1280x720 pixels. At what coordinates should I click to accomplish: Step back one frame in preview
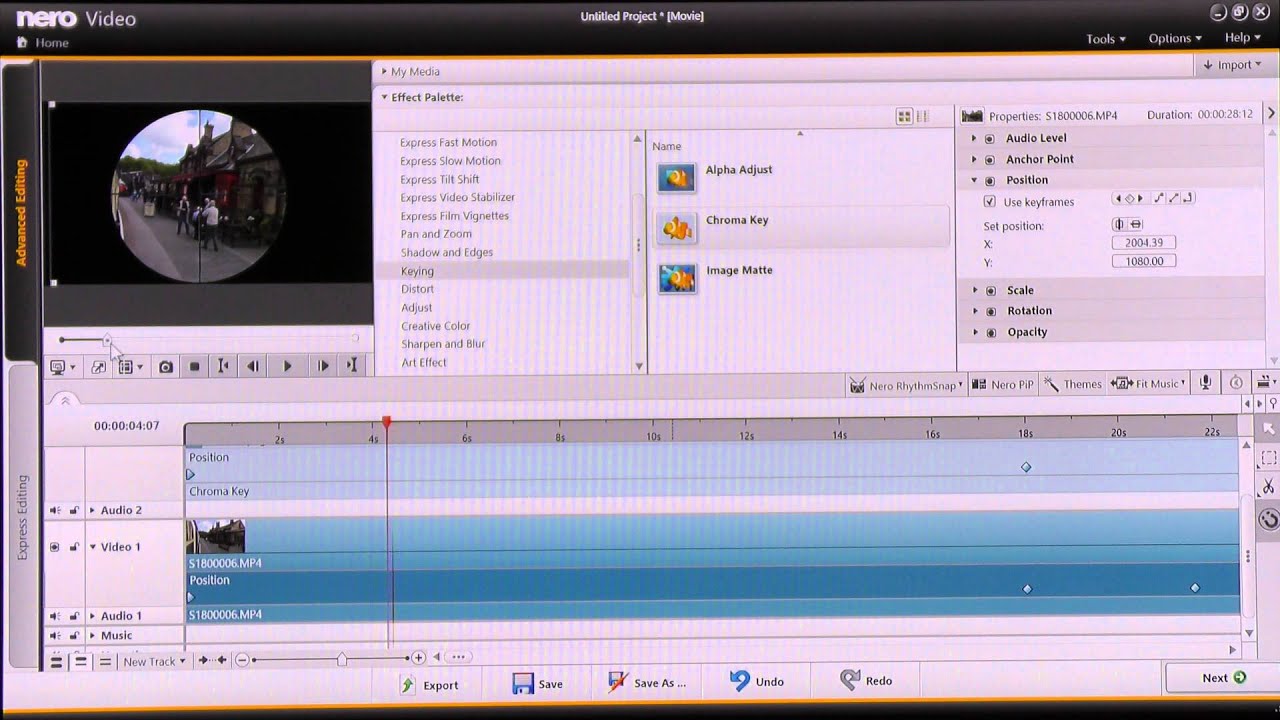pos(253,367)
